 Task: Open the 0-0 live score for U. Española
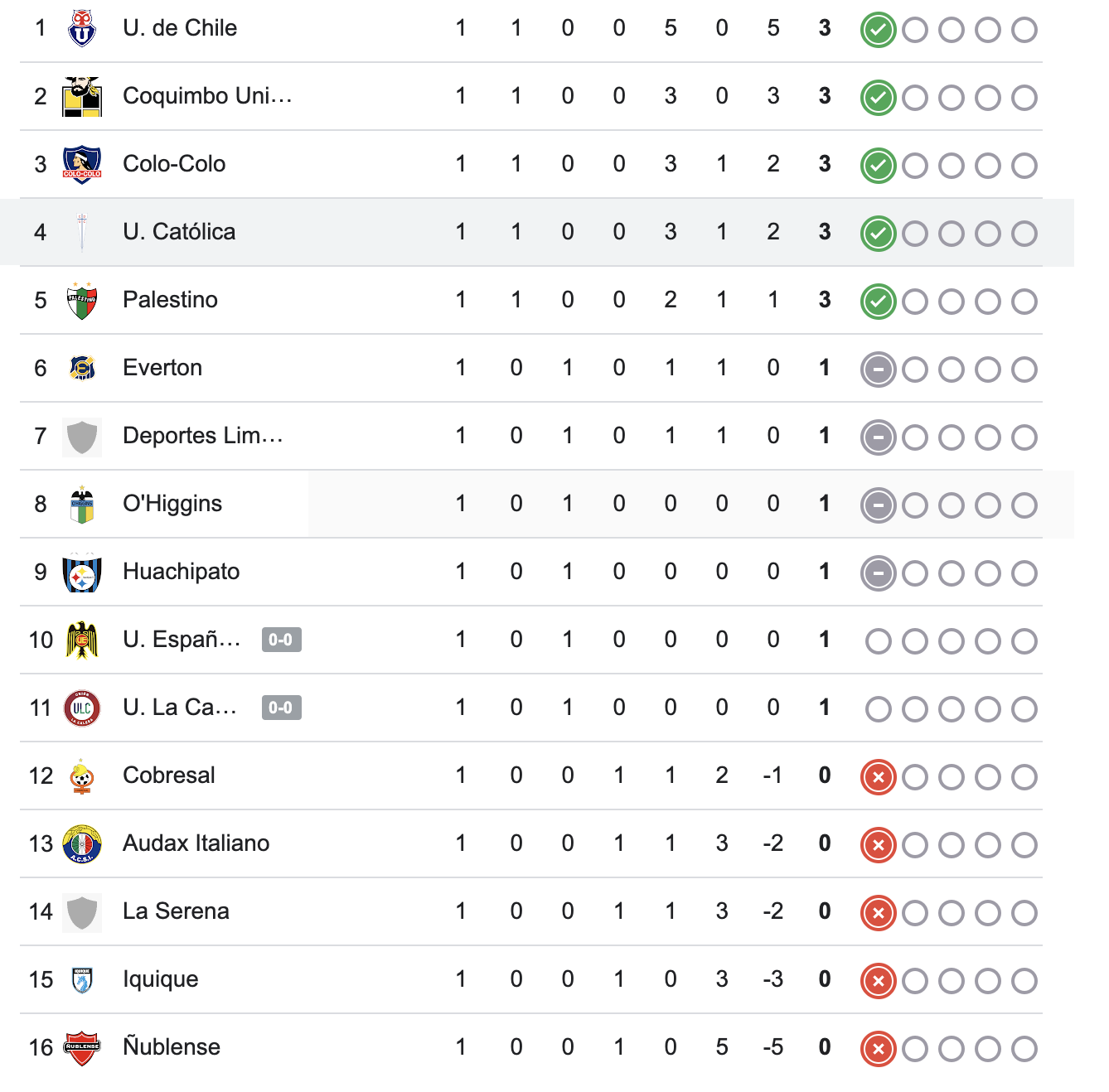point(281,639)
